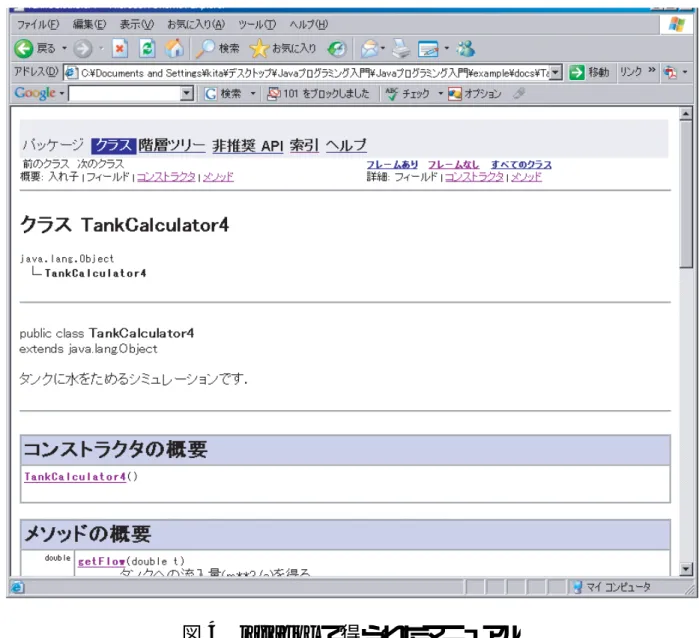Open the View (表示) menu
699x638 pixels.
(136, 25)
